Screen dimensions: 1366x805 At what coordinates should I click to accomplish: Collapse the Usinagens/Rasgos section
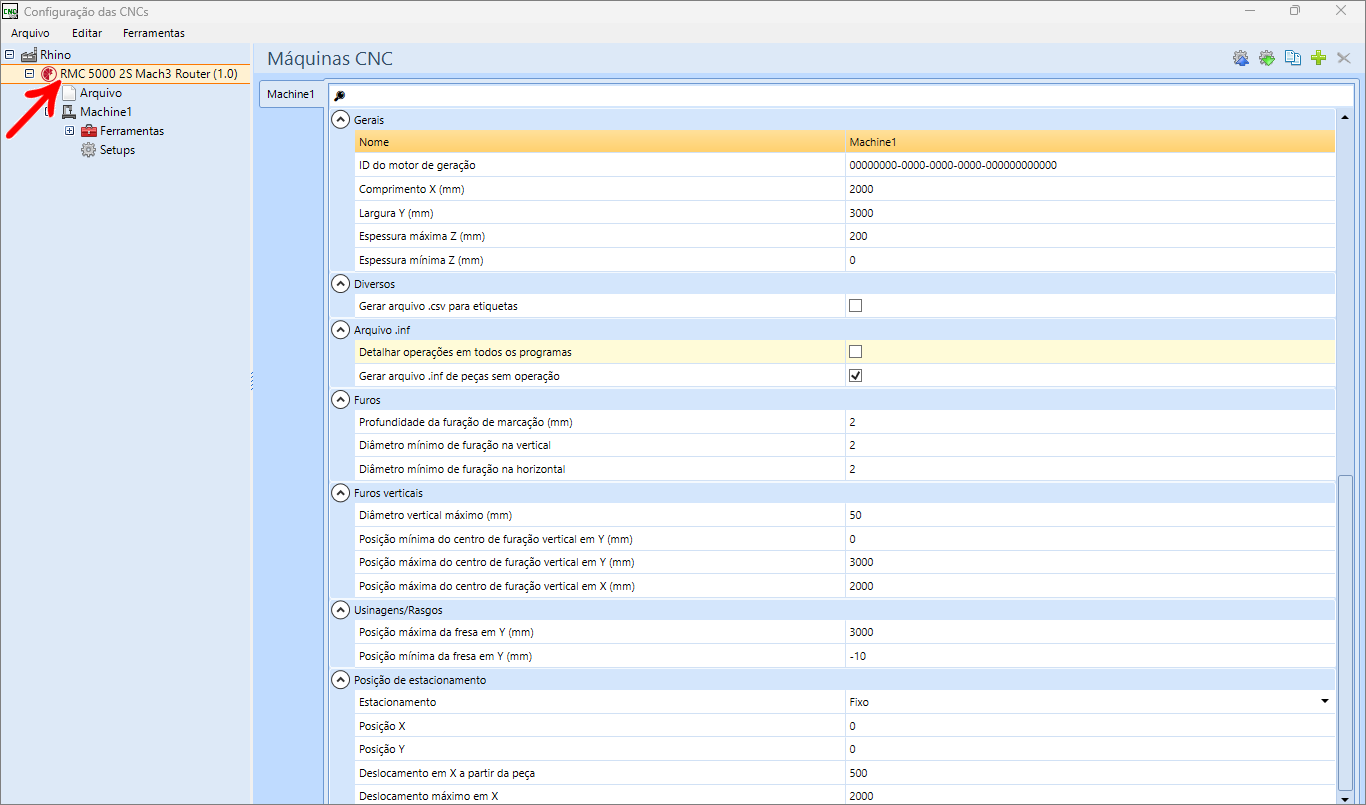[340, 609]
